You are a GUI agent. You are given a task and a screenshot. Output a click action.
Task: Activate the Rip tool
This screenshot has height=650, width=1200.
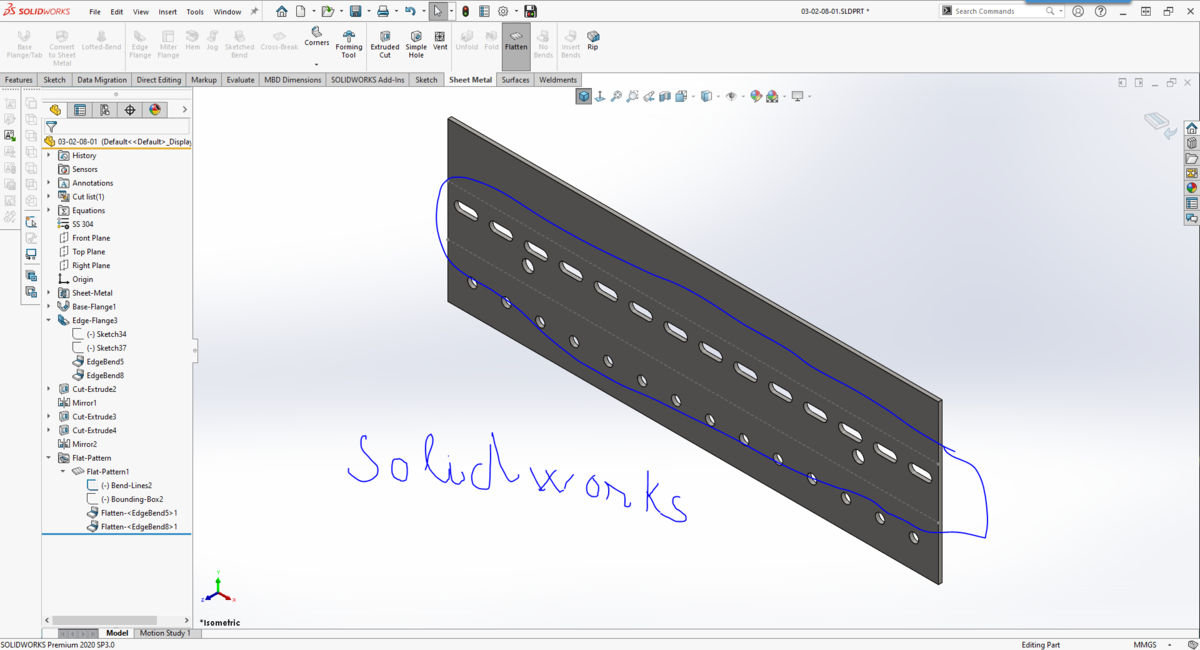593,40
